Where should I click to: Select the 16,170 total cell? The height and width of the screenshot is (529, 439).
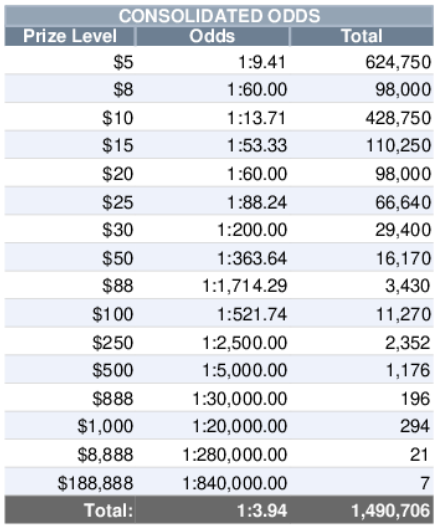(x=362, y=258)
